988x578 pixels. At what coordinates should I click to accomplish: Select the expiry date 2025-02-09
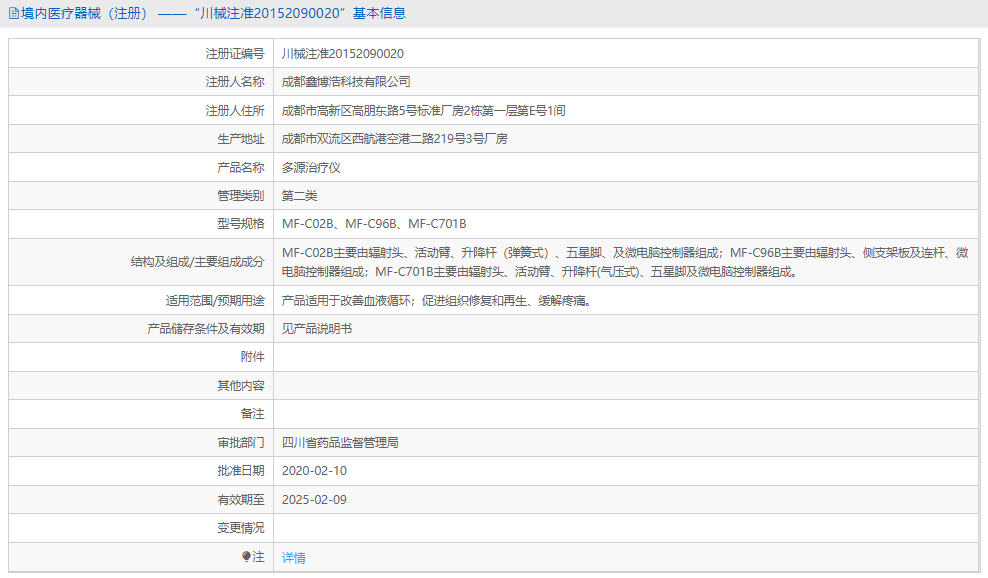point(314,500)
